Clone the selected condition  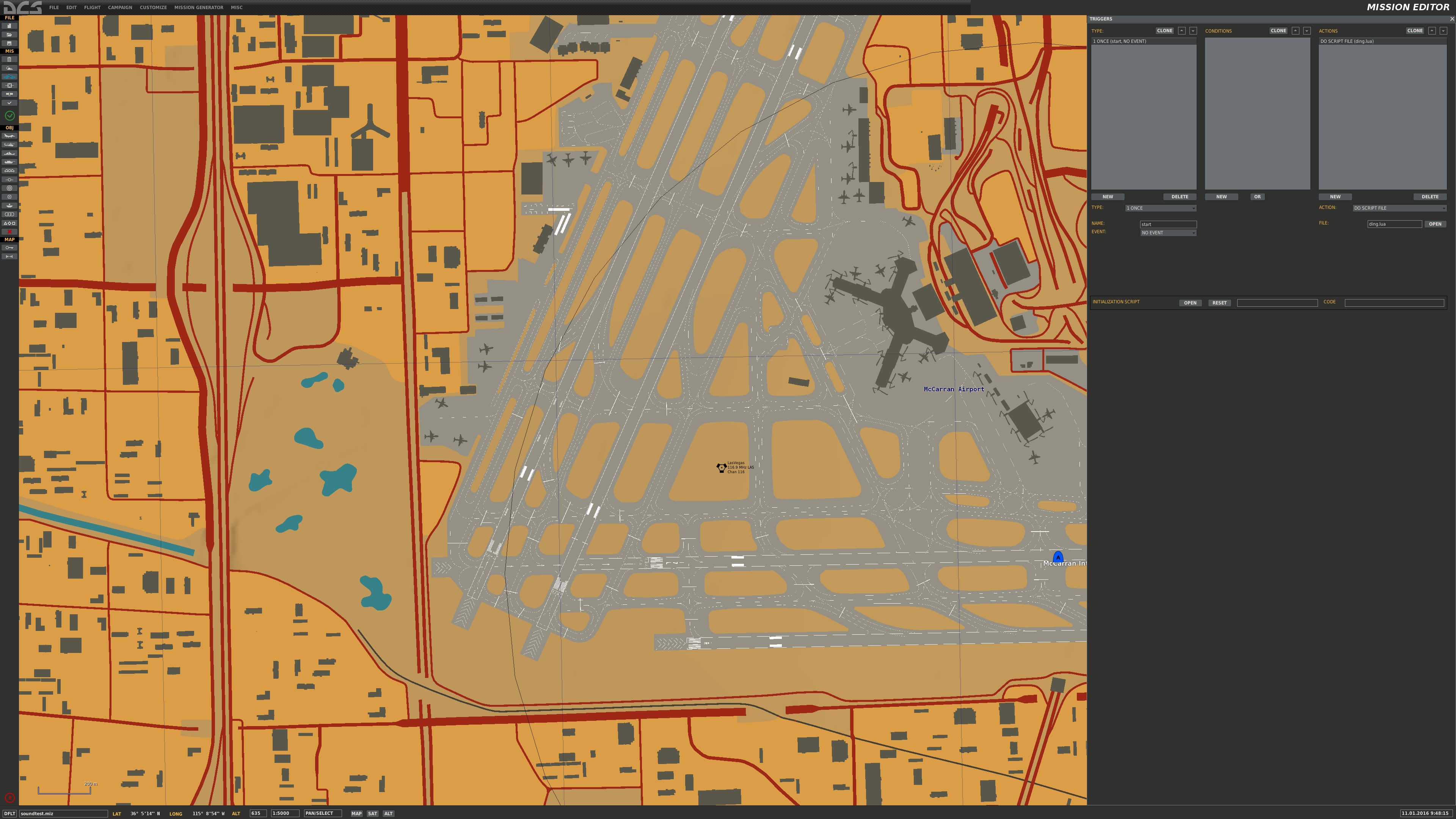1278,30
